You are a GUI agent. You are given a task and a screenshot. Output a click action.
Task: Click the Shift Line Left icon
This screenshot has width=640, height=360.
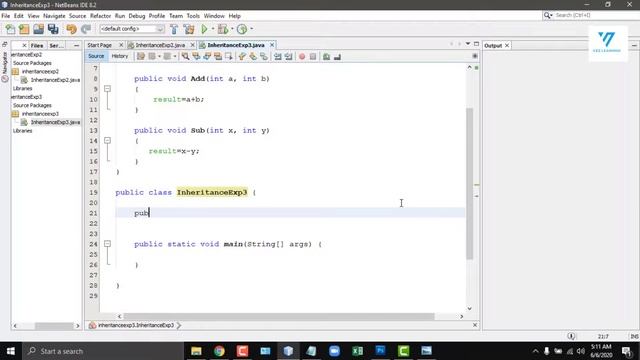click(x=278, y=57)
